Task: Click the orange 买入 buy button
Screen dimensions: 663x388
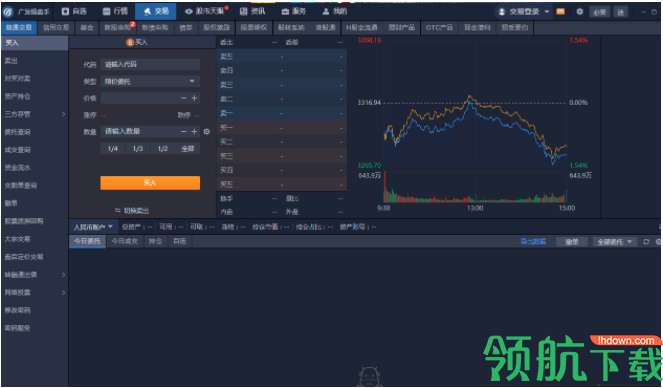Action: point(150,183)
